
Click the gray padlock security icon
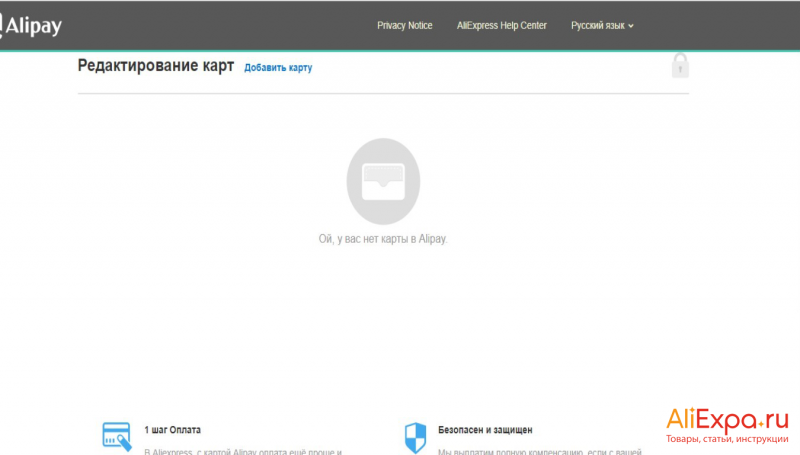(680, 65)
